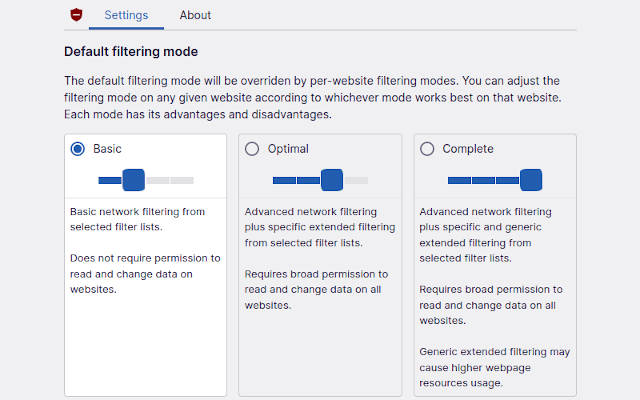Click the Optimal label text
The width and height of the screenshot is (640, 400).
pos(288,149)
